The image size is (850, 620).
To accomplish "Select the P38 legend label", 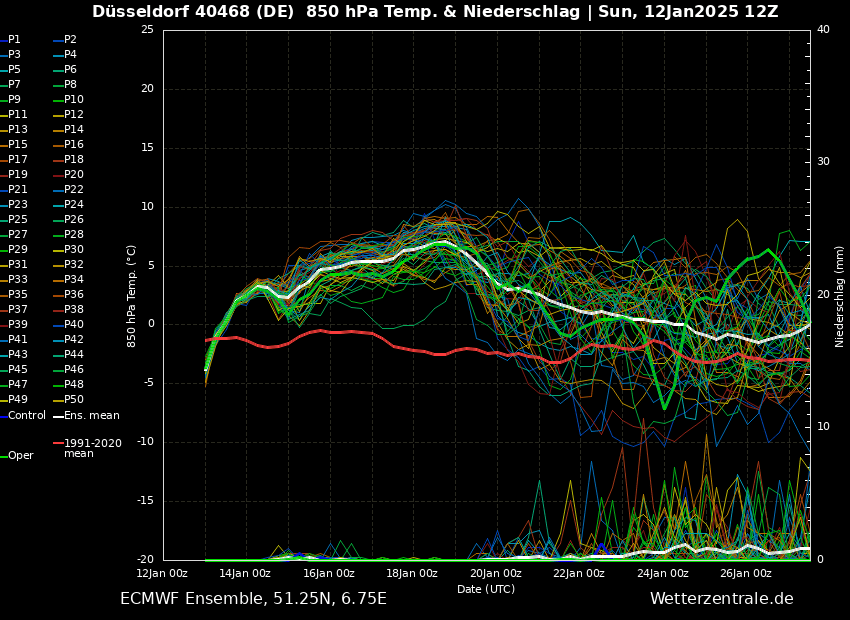I will point(74,310).
